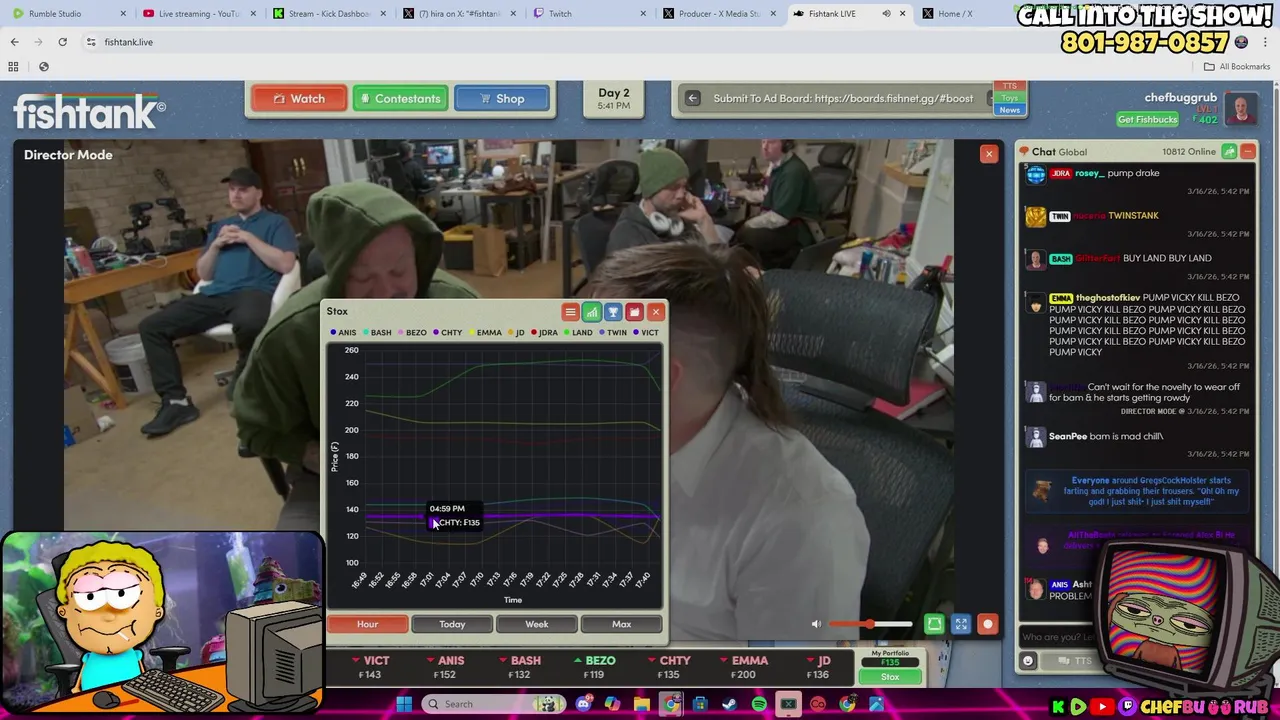The height and width of the screenshot is (720, 1280).
Task: Click the taskbar Search box
Action: tap(495, 704)
